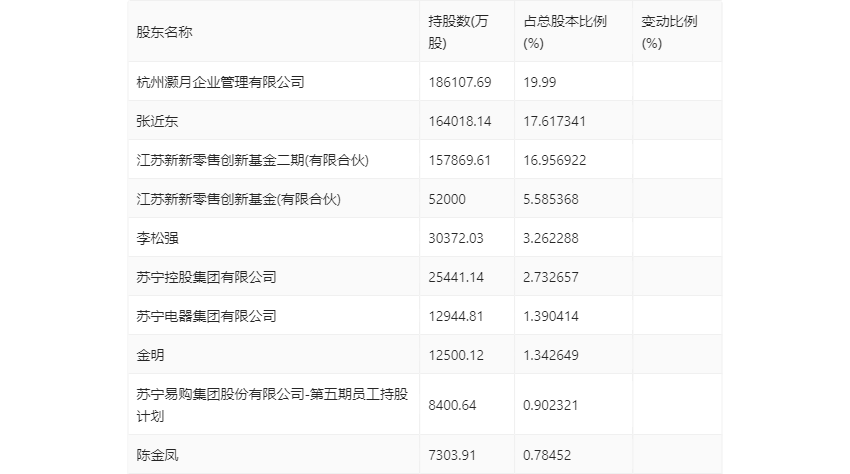Select the value 25441.14
Viewport: 850px width, 474px height.
click(x=456, y=277)
